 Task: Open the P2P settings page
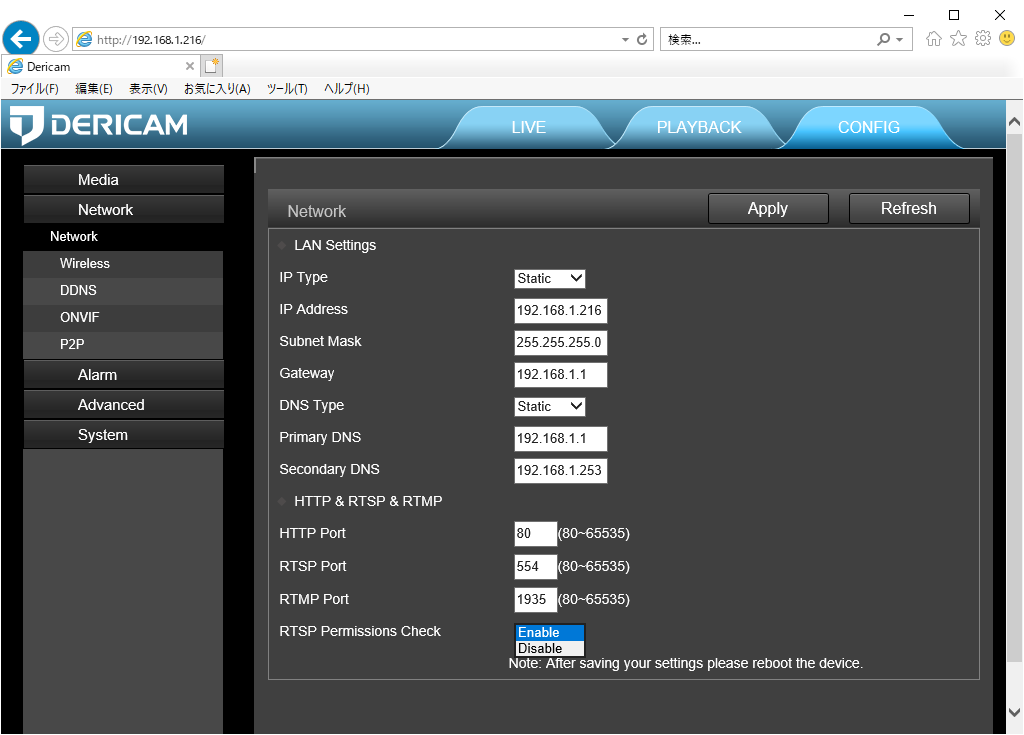[x=123, y=344]
